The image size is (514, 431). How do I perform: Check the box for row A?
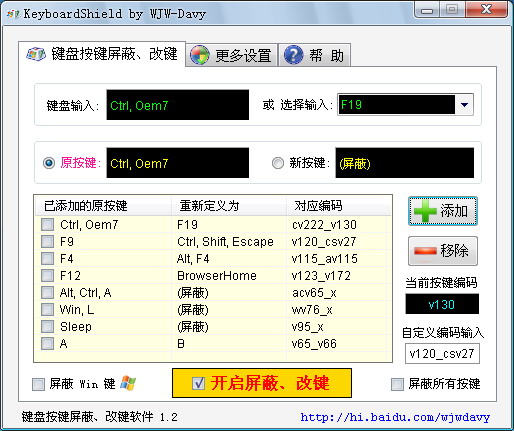47,343
